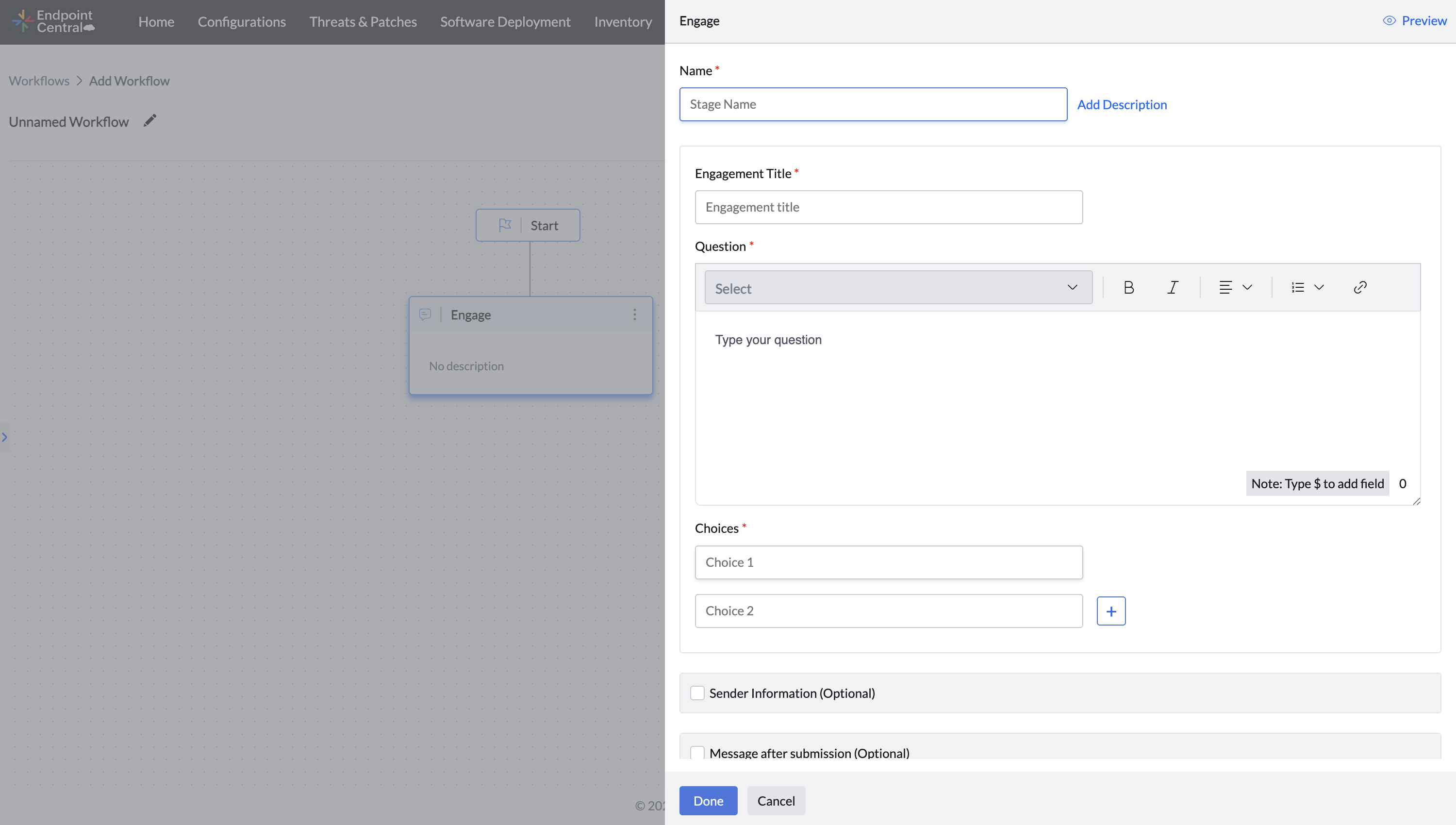Open the three-dot menu on Engage node
The image size is (1456, 825).
(x=635, y=314)
